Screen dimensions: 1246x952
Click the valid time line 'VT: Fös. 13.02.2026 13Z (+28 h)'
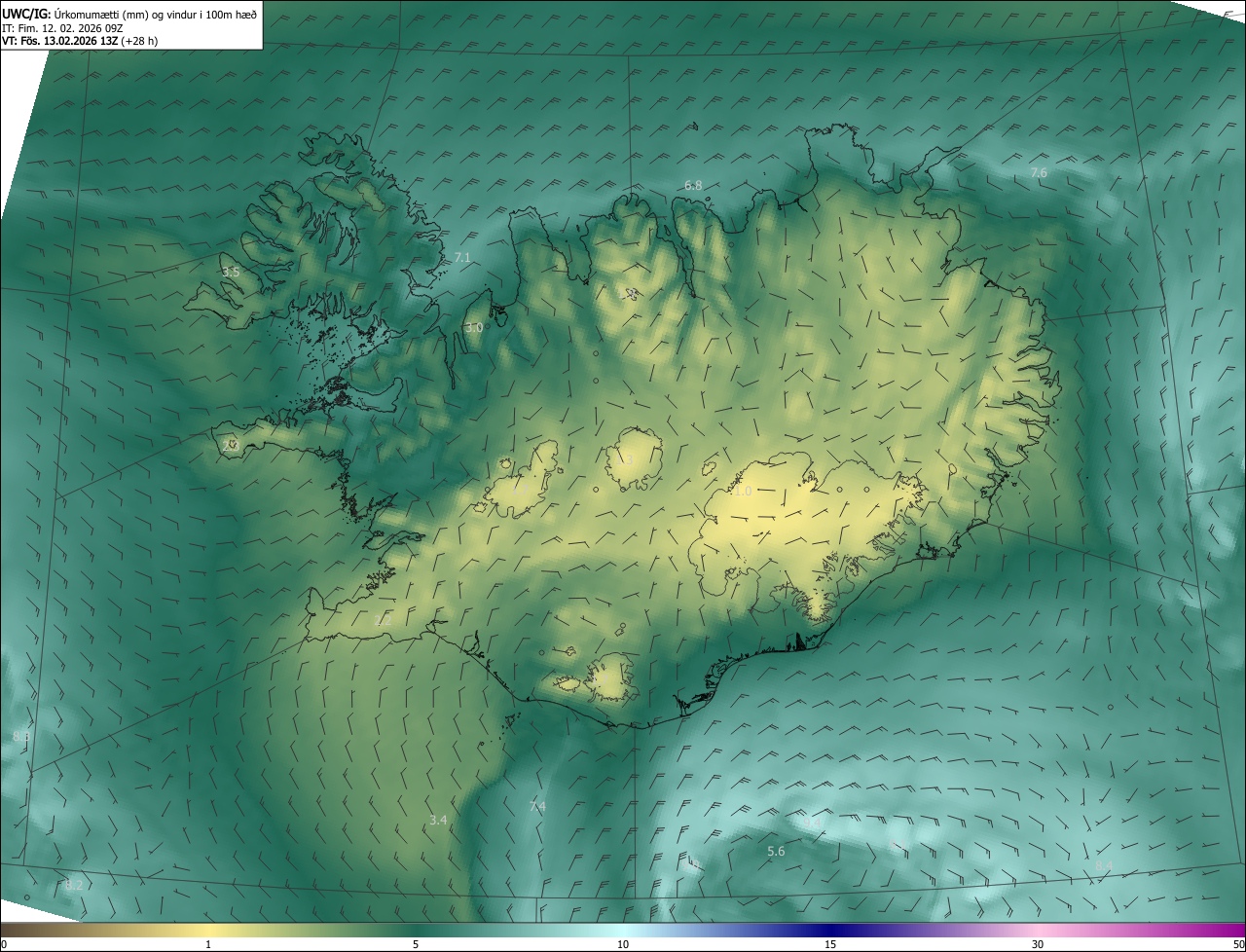(80, 41)
